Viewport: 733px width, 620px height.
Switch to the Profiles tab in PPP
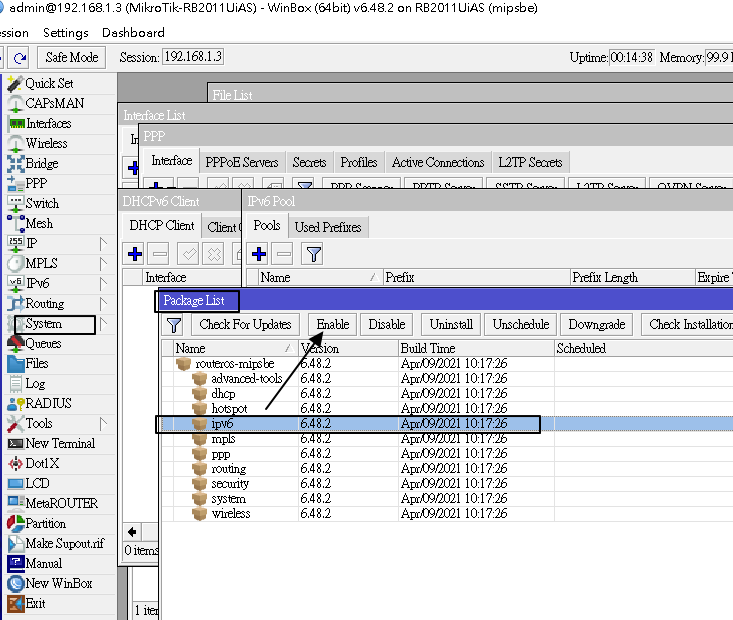359,162
